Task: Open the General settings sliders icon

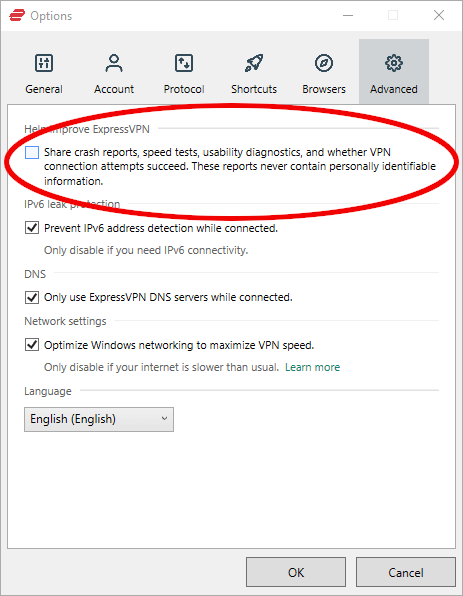Action: 44,63
